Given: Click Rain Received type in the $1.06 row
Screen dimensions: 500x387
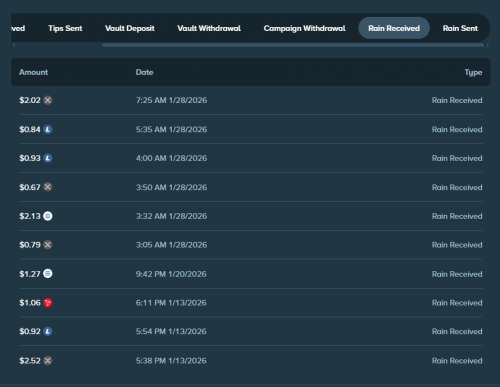Looking at the screenshot, I should [x=457, y=303].
